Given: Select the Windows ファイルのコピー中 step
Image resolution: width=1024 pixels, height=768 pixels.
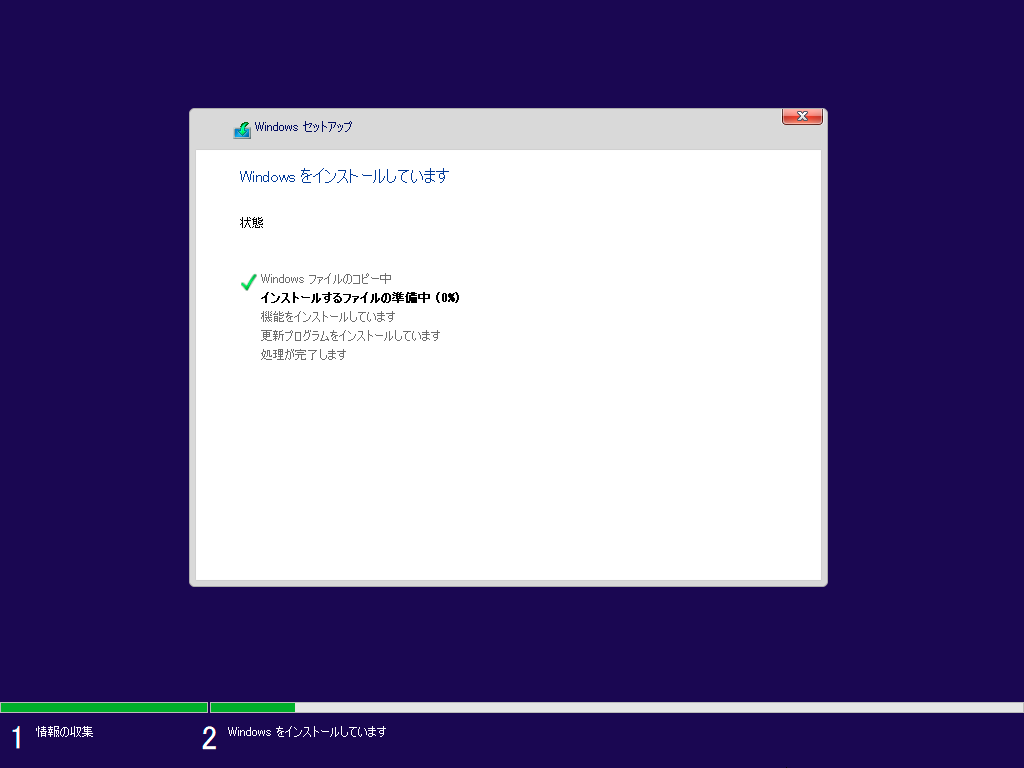Looking at the screenshot, I should click(326, 279).
